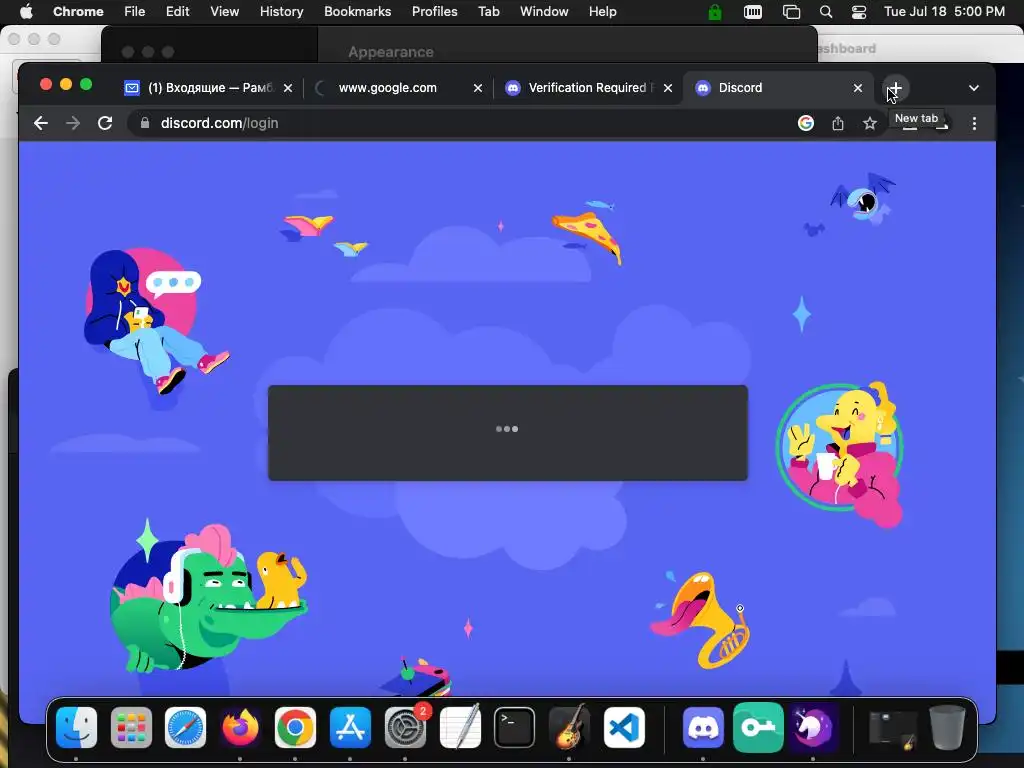This screenshot has height=768, width=1024.
Task: Open TextEdit from the Dock
Action: pyautogui.click(x=460, y=727)
